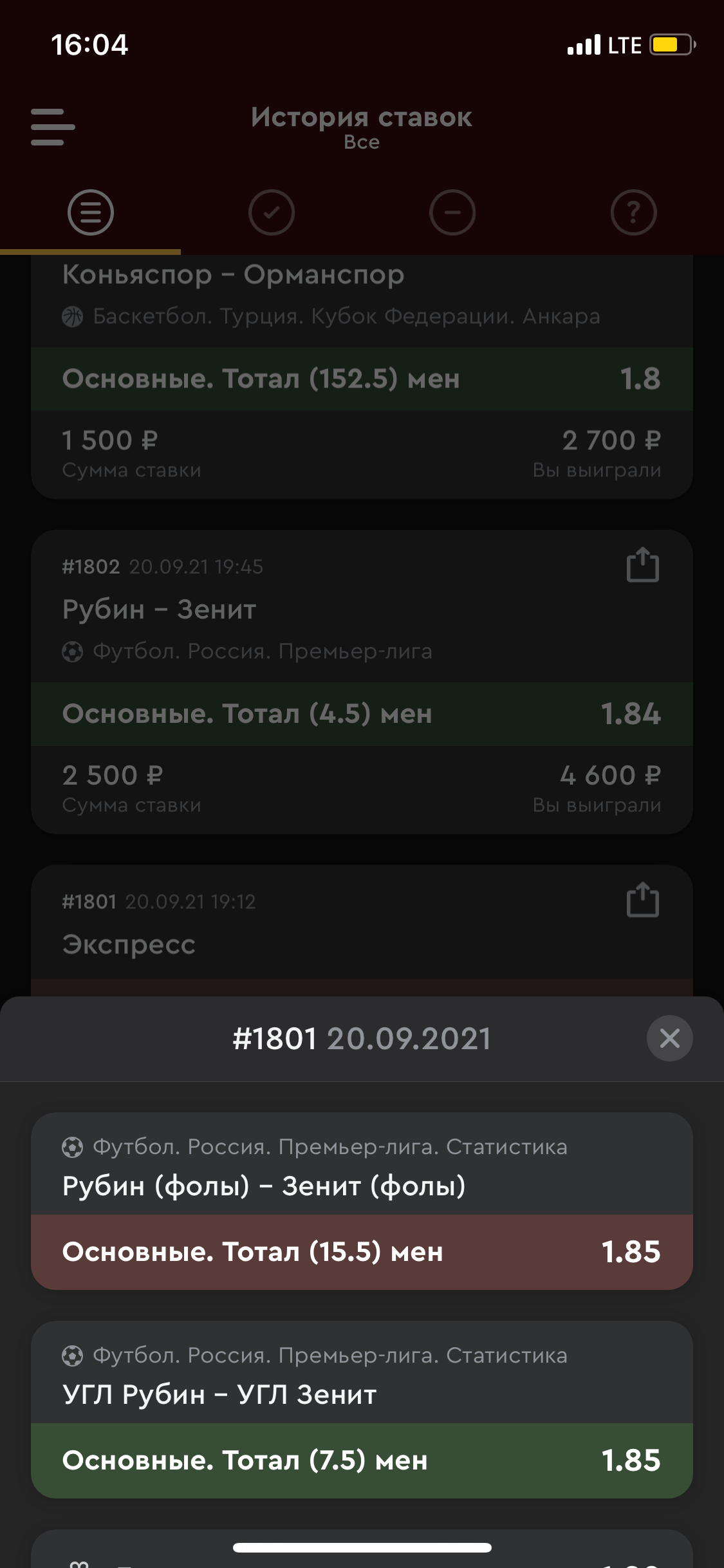Select the Тотал (4.5) мен outcome row
Screen dimensions: 724x1568
click(362, 714)
